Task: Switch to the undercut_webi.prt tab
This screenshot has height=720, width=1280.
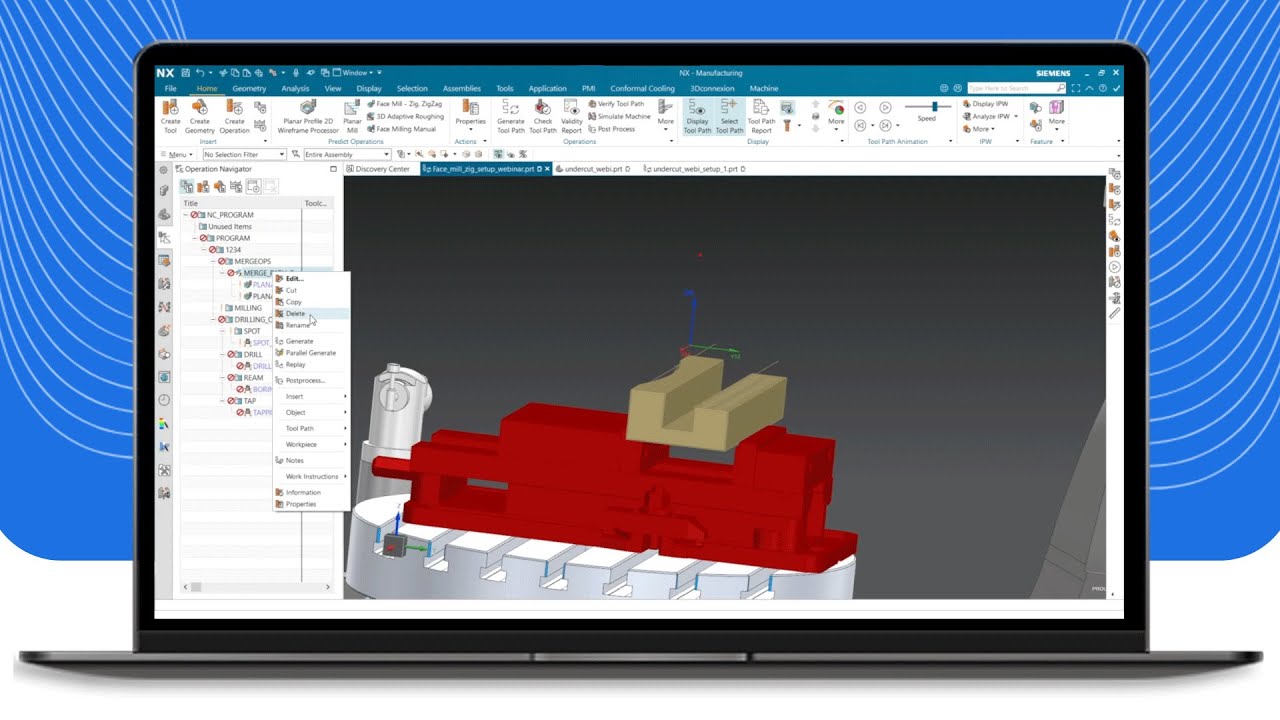Action: coord(592,169)
